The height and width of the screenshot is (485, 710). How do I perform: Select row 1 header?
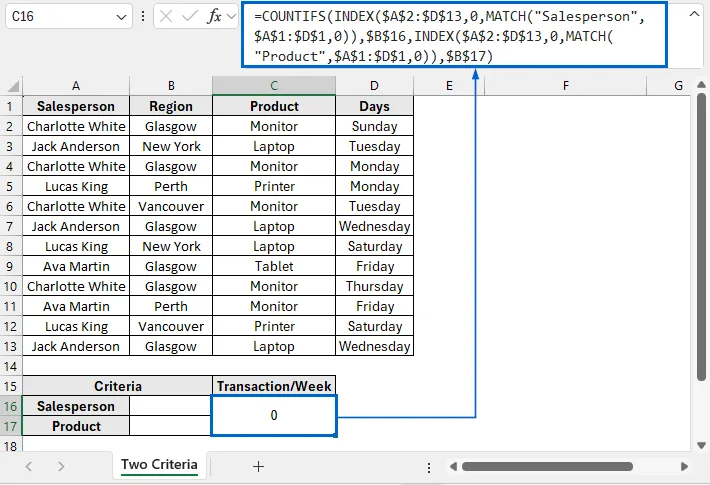point(10,106)
